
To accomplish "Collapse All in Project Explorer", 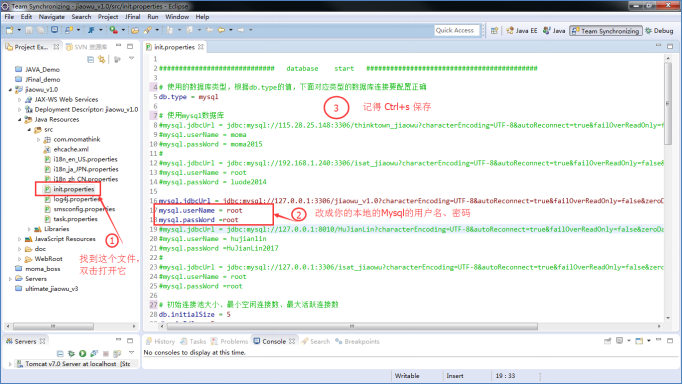I will [90, 59].
